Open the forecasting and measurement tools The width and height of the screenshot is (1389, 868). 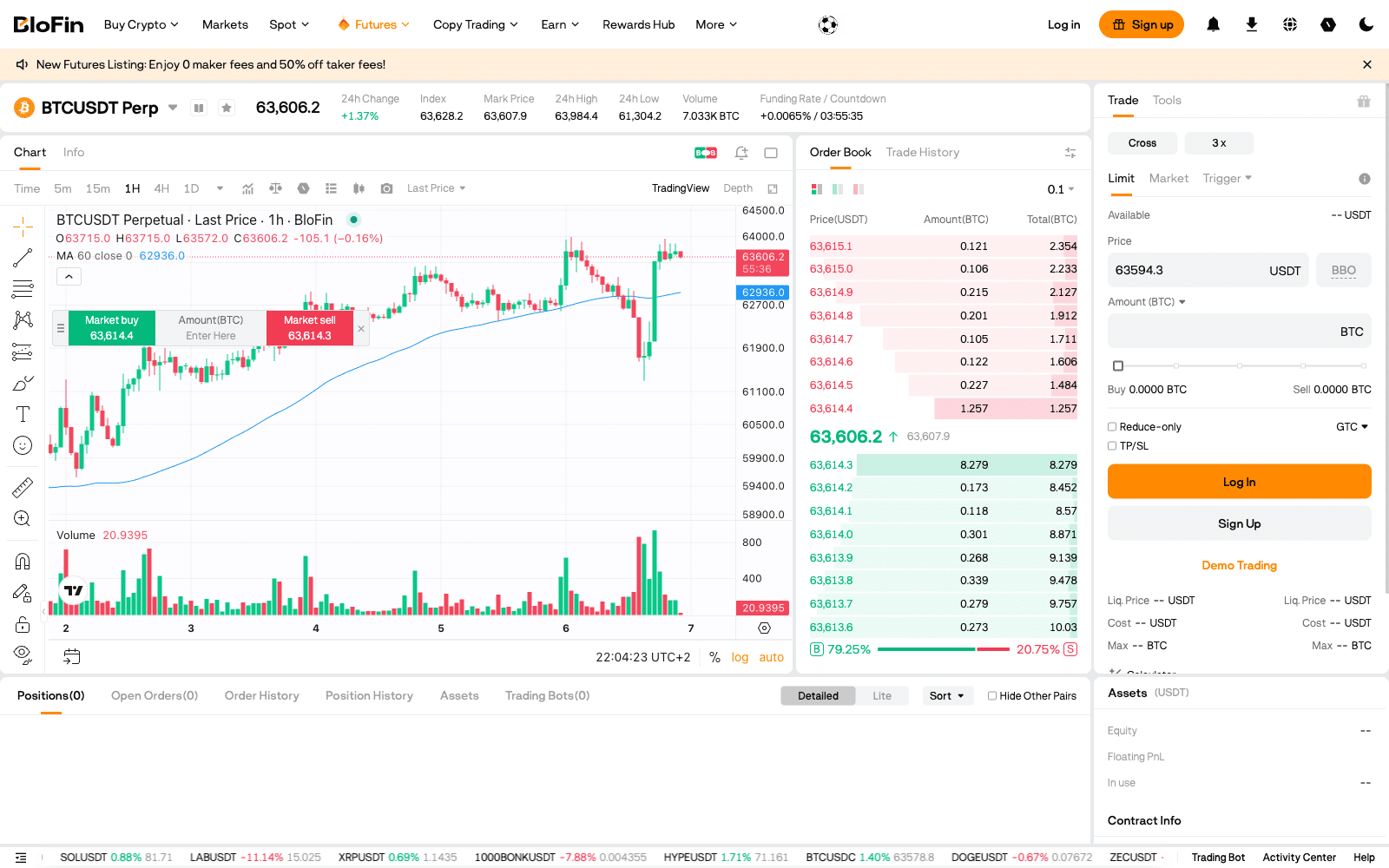pos(23,352)
